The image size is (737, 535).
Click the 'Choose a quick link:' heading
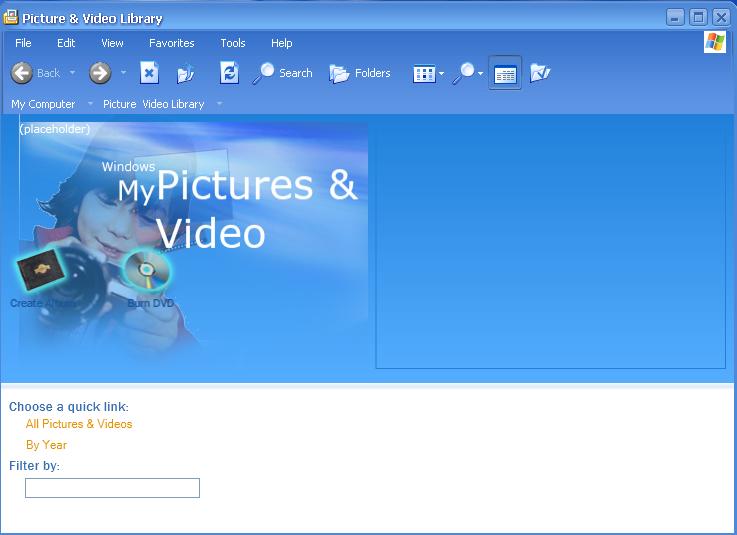[69, 407]
